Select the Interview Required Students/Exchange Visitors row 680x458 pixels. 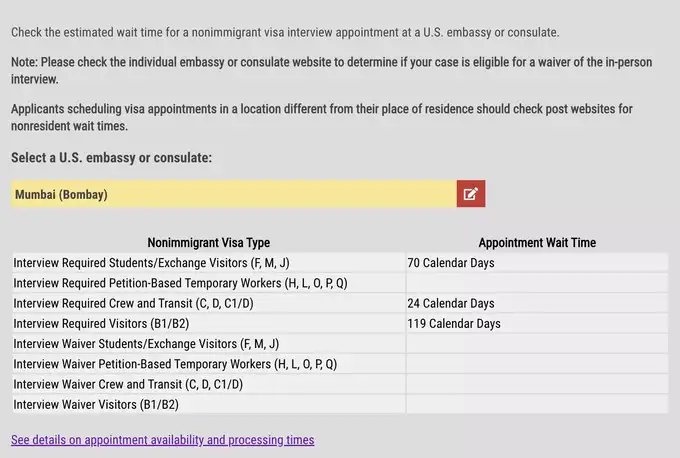[x=151, y=263]
